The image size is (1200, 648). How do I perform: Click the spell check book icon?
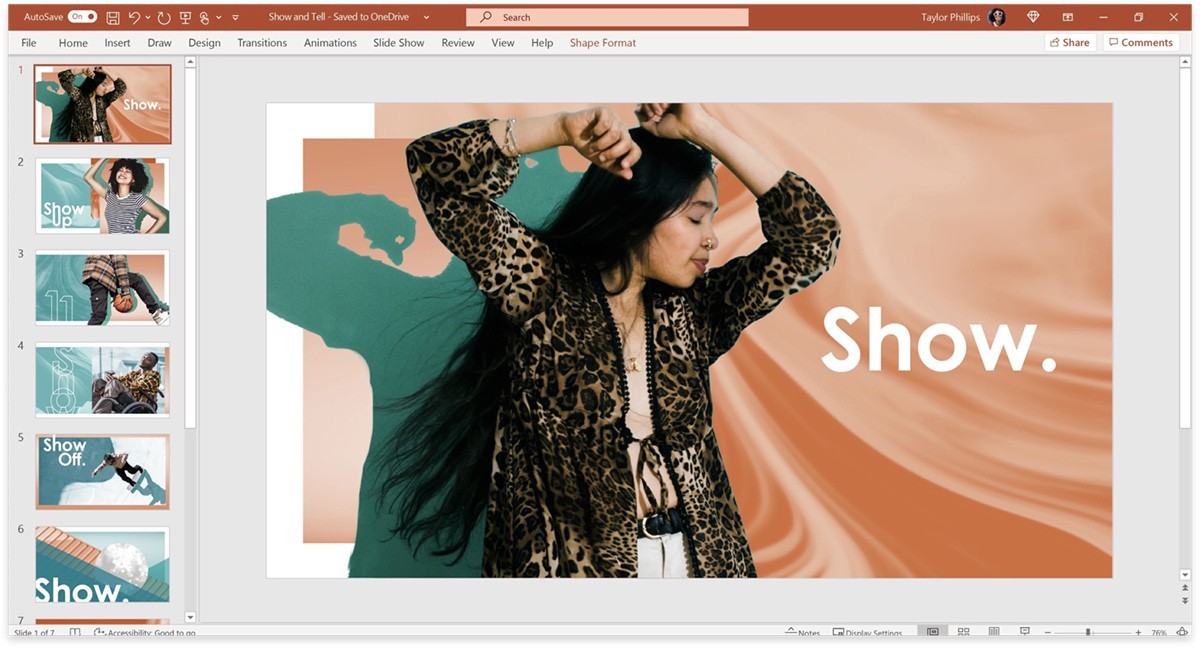pyautogui.click(x=75, y=633)
